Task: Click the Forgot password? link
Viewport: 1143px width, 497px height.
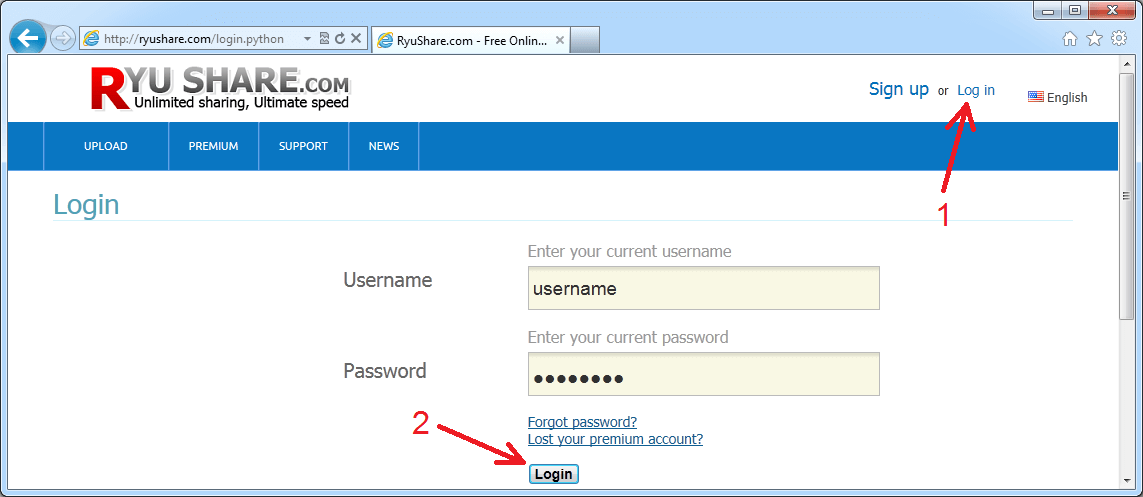Action: [582, 422]
